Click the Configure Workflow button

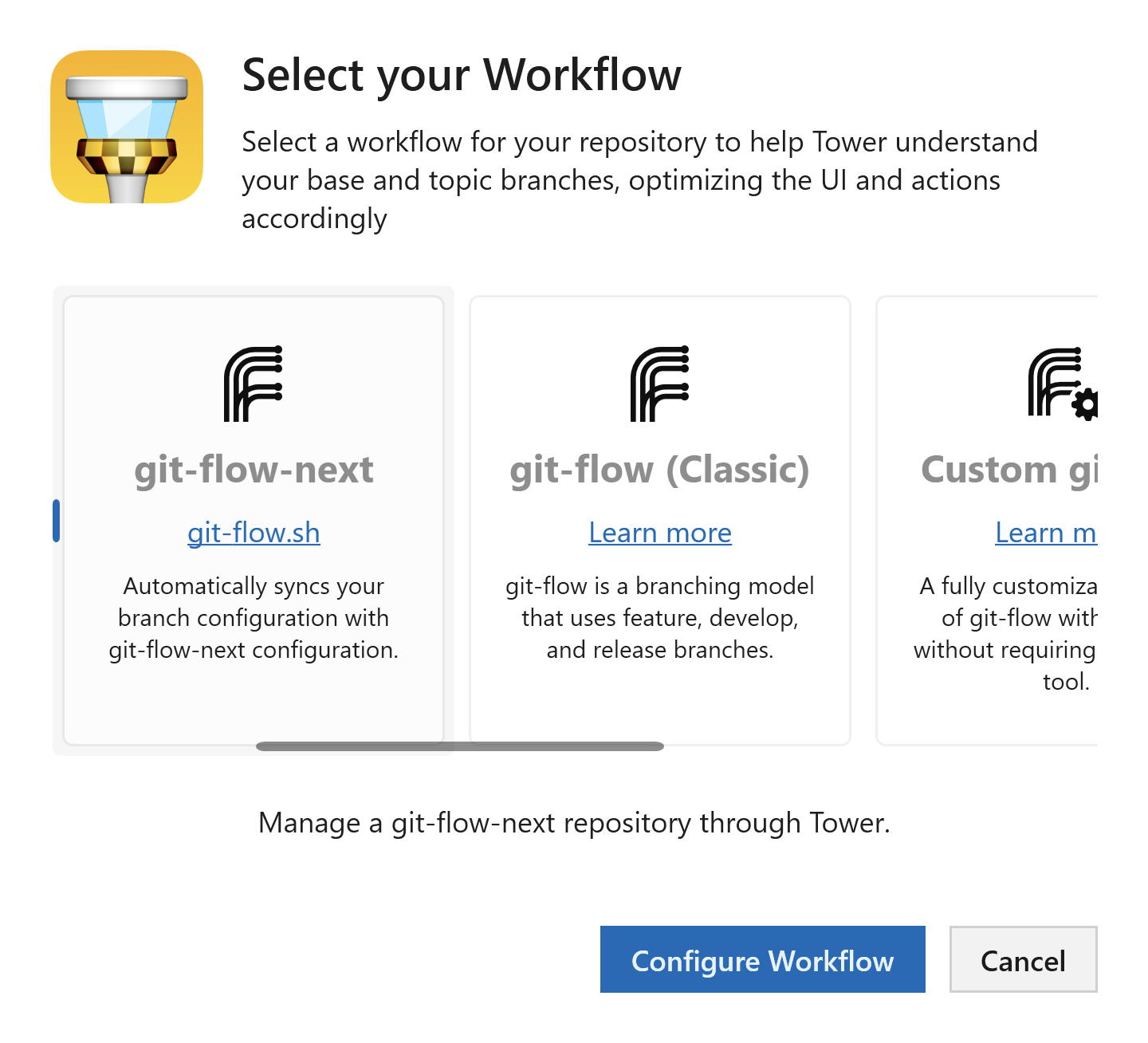tap(763, 959)
